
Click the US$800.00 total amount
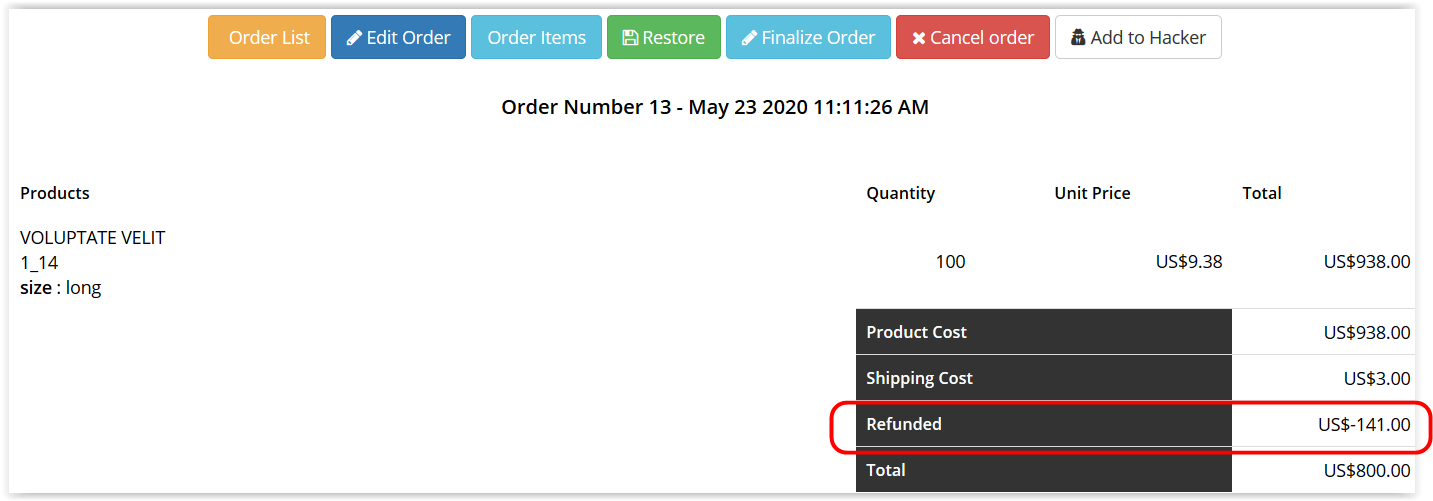pos(1367,471)
